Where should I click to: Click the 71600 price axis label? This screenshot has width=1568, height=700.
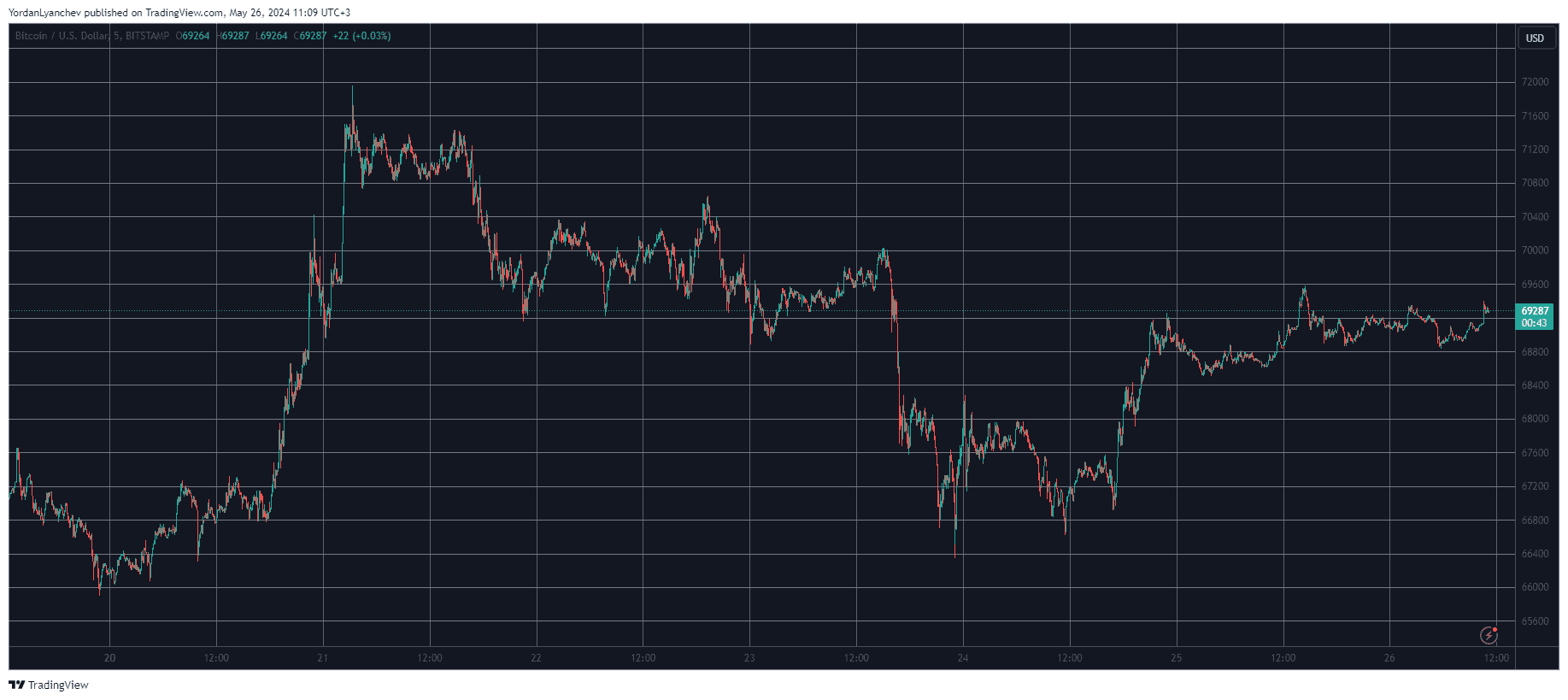pyautogui.click(x=1535, y=116)
